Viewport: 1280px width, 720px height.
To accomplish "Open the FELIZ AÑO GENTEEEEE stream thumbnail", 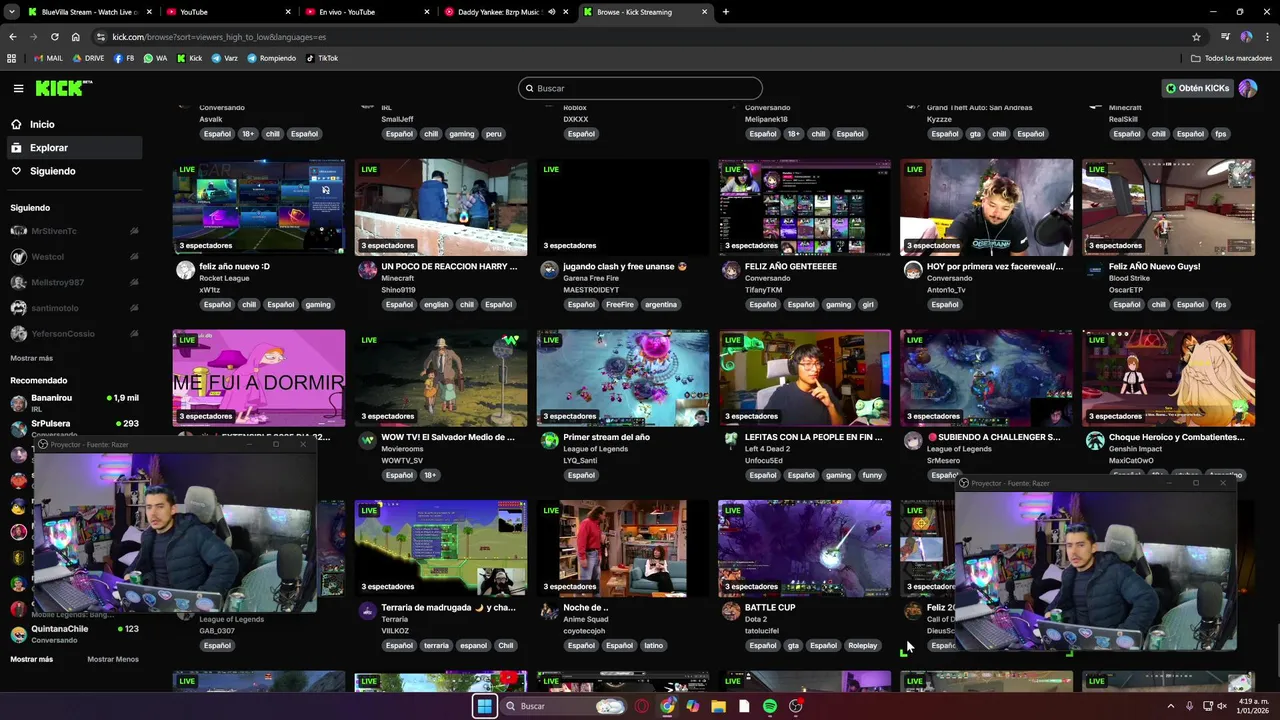I will 805,207.
